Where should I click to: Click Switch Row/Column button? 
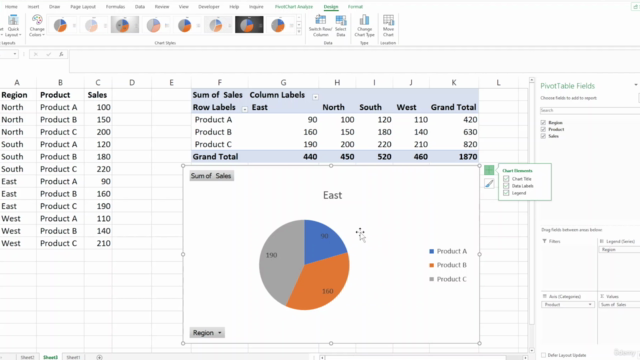click(x=320, y=26)
